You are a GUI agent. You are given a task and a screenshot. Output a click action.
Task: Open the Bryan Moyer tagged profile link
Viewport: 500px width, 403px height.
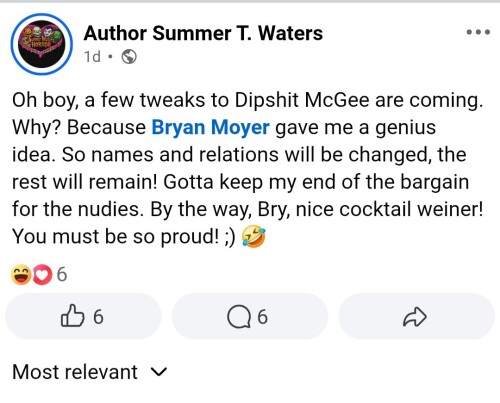coord(210,127)
